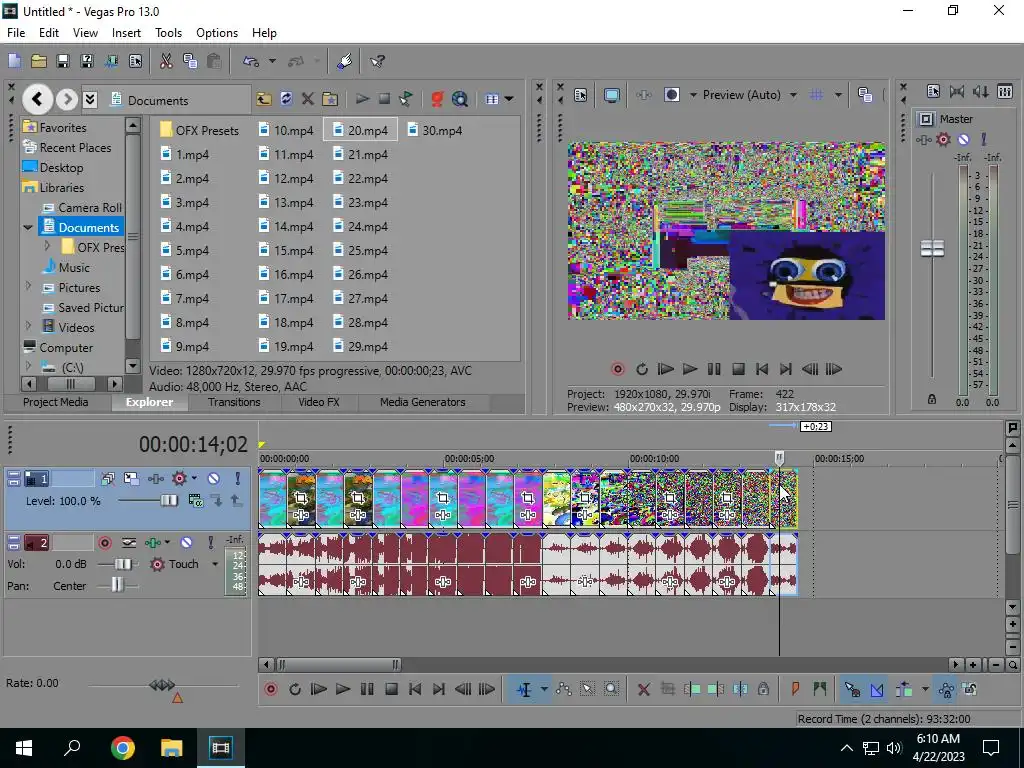1024x768 pixels.
Task: Switch to the Media Generators tab
Action: click(x=423, y=402)
